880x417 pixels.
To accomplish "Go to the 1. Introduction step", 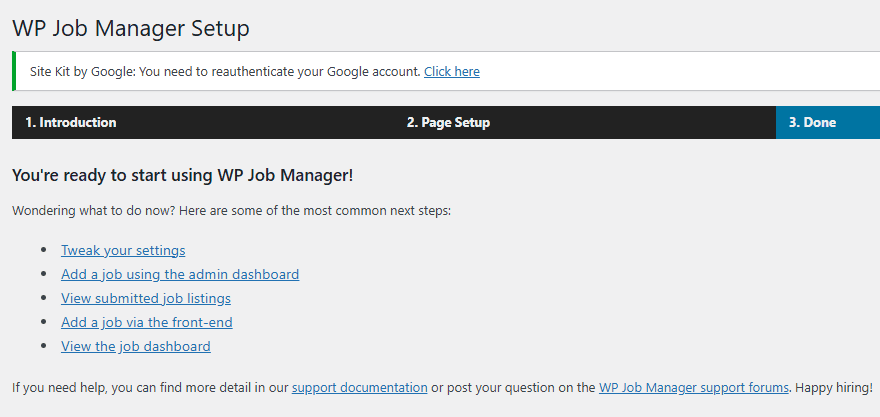I will pyautogui.click(x=71, y=122).
